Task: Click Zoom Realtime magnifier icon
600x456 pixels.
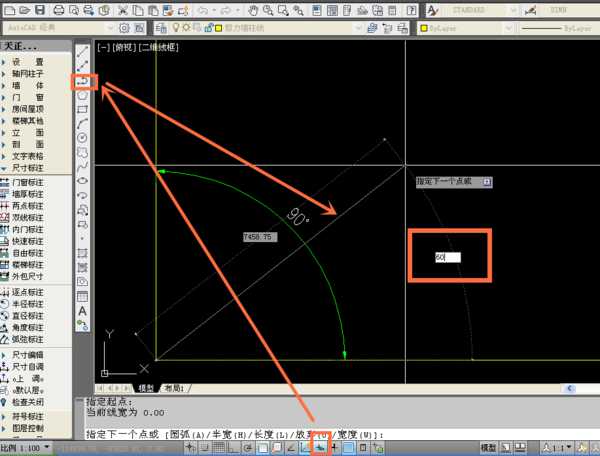Action: pos(268,10)
